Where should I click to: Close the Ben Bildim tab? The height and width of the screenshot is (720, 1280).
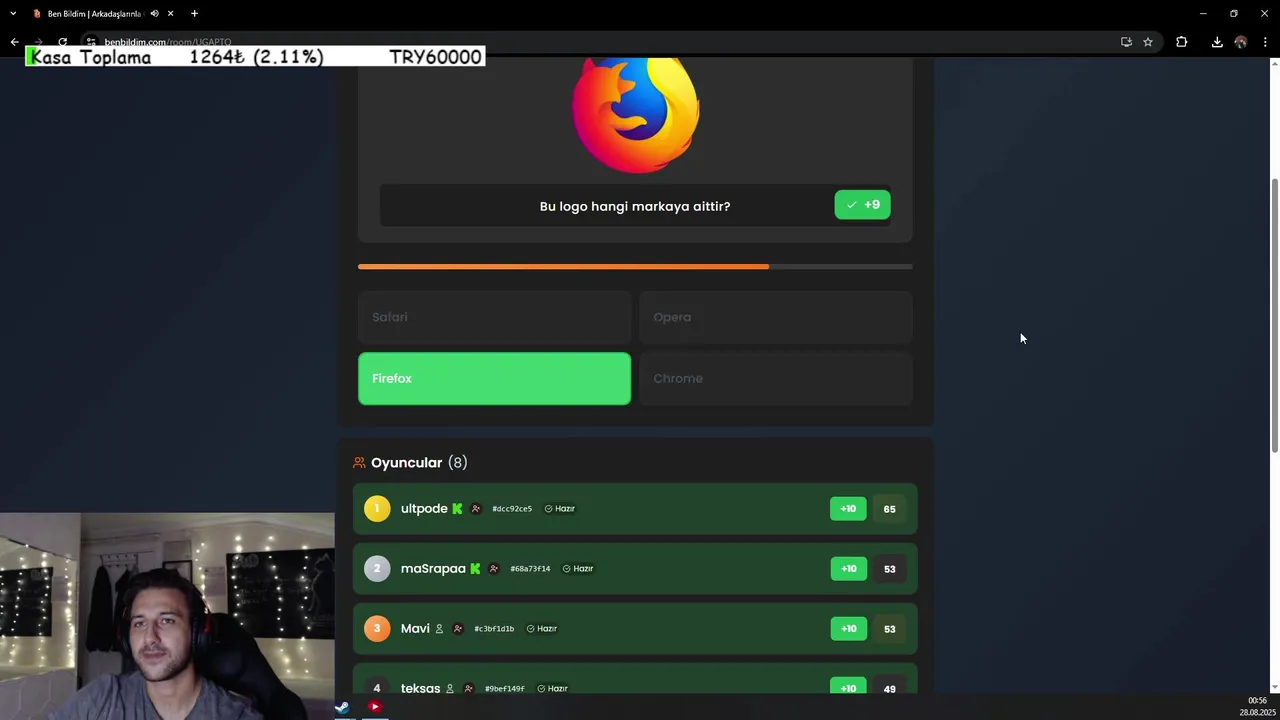pos(171,14)
